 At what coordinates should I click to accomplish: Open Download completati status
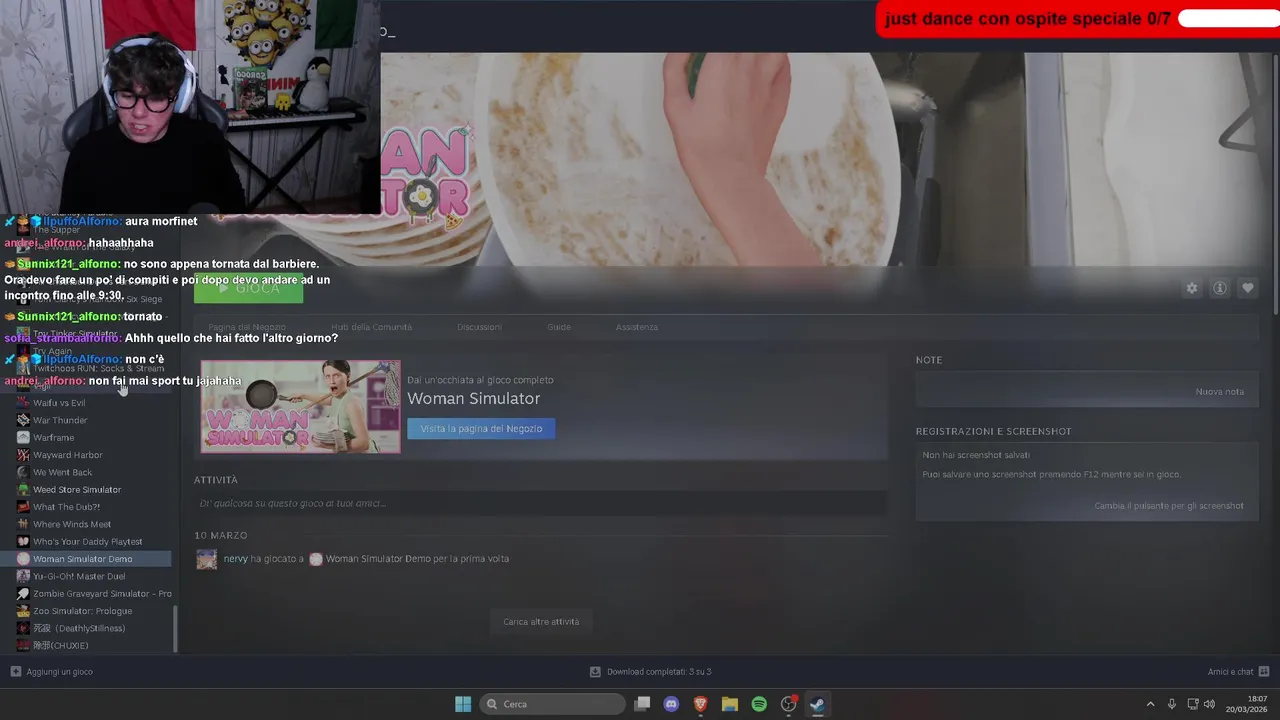pos(659,672)
